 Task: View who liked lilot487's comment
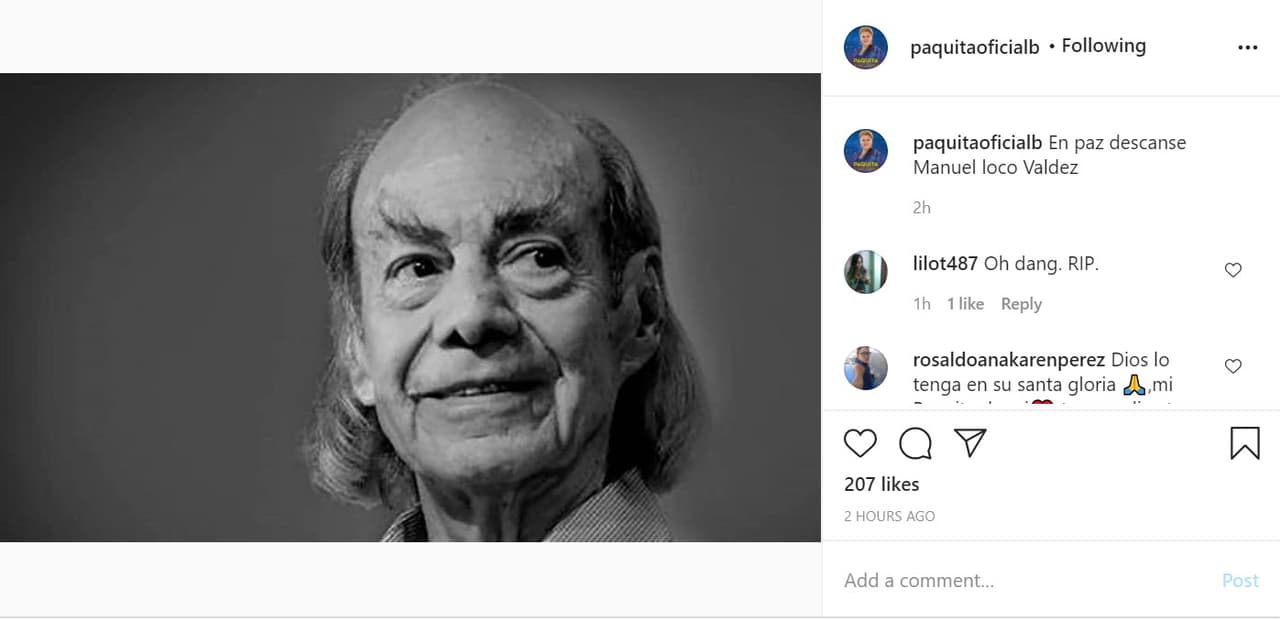[965, 304]
